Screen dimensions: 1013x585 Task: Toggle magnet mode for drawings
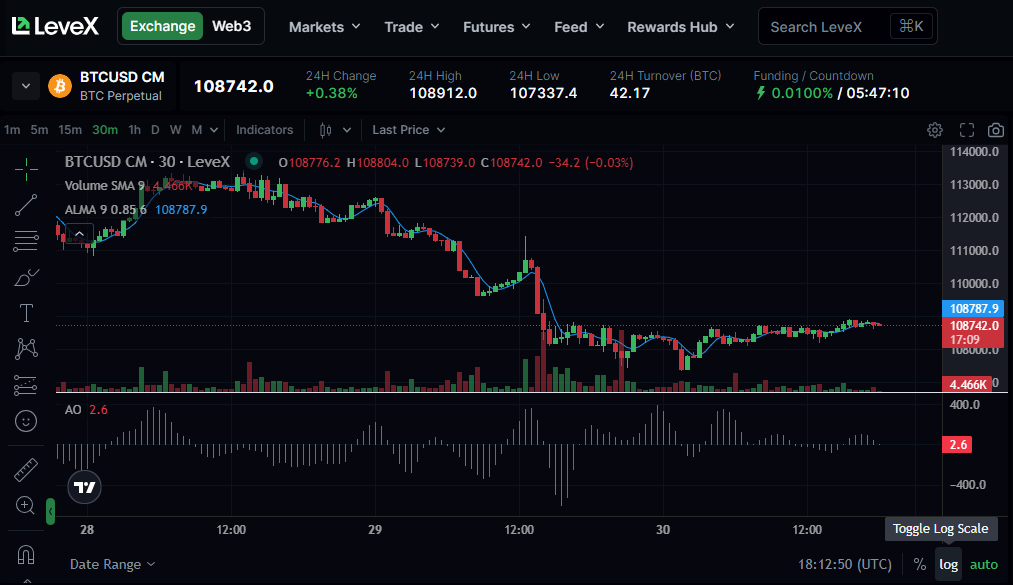26,555
